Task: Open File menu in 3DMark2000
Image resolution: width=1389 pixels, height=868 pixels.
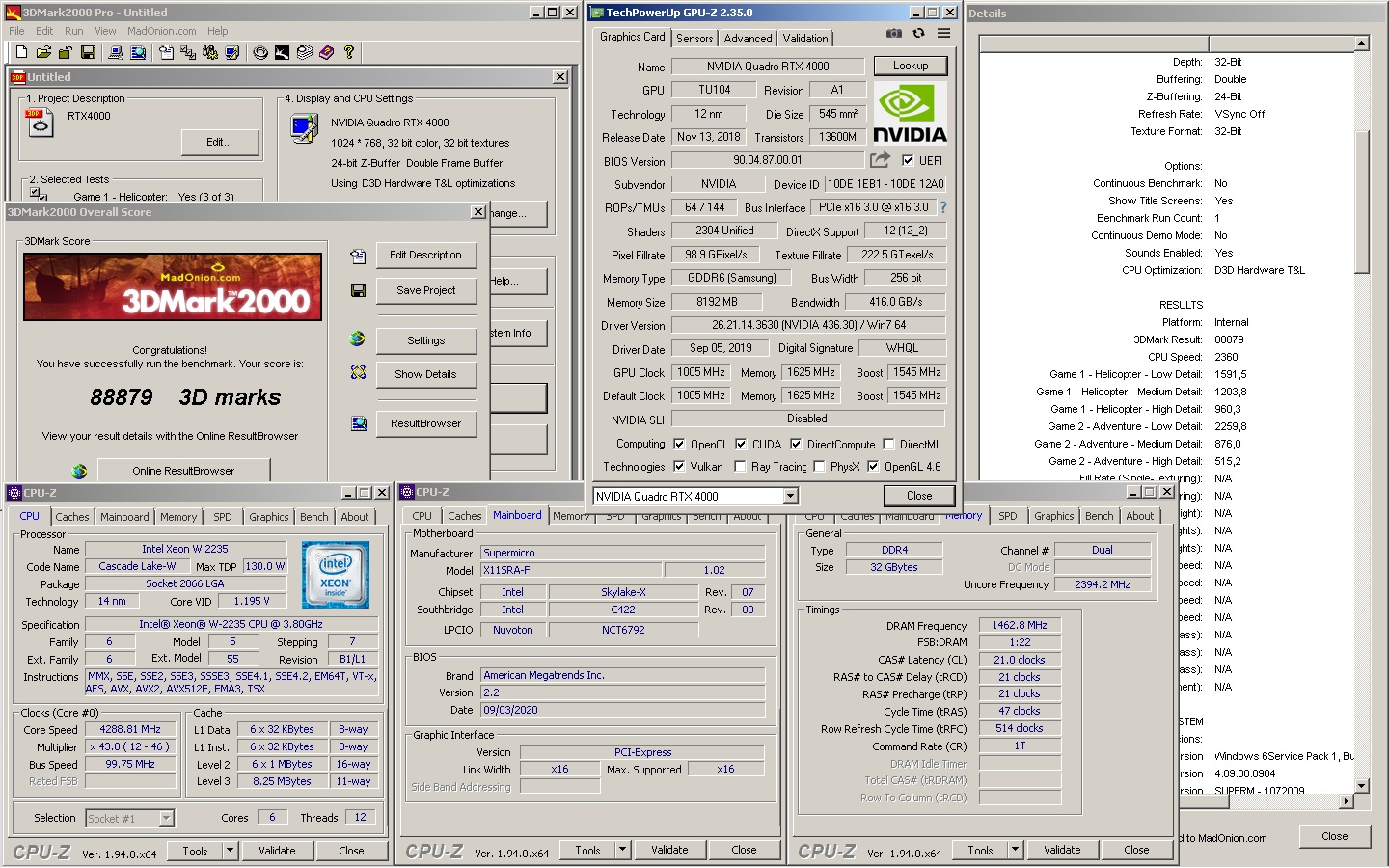Action: 16,31
